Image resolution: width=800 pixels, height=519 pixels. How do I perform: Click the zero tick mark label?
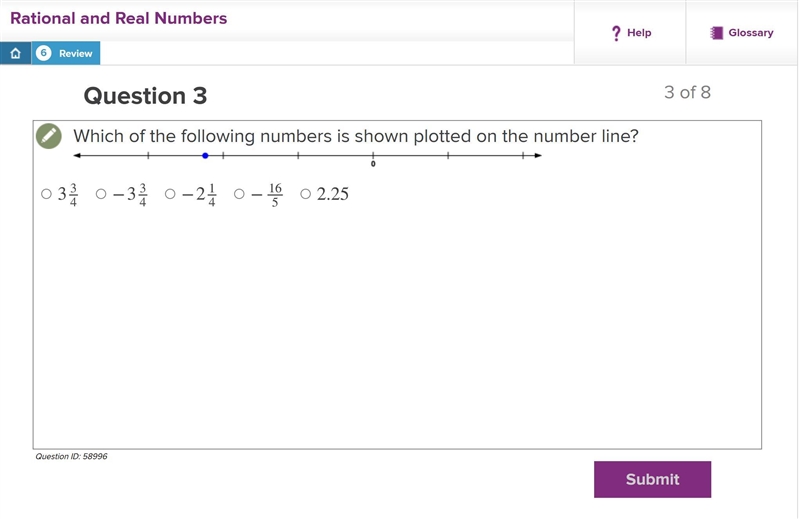[x=373, y=164]
